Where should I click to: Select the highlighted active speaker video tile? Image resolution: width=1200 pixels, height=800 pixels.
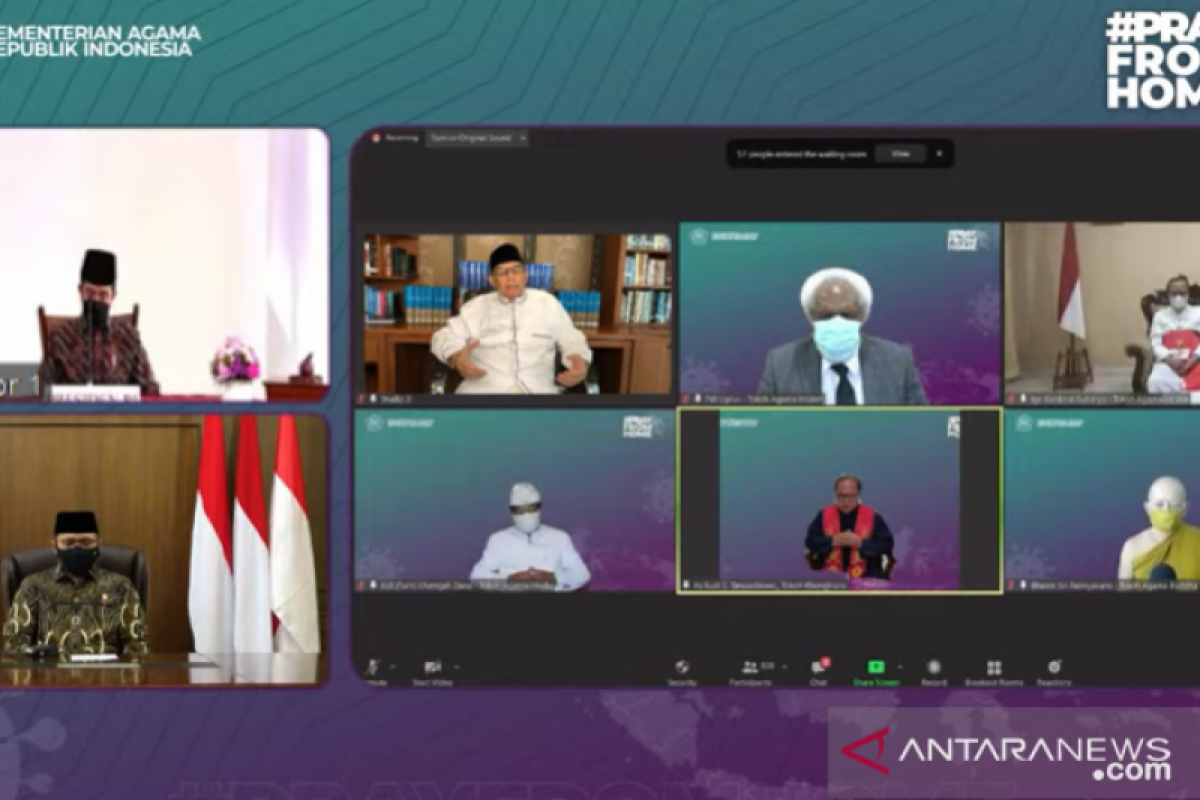pyautogui.click(x=839, y=500)
